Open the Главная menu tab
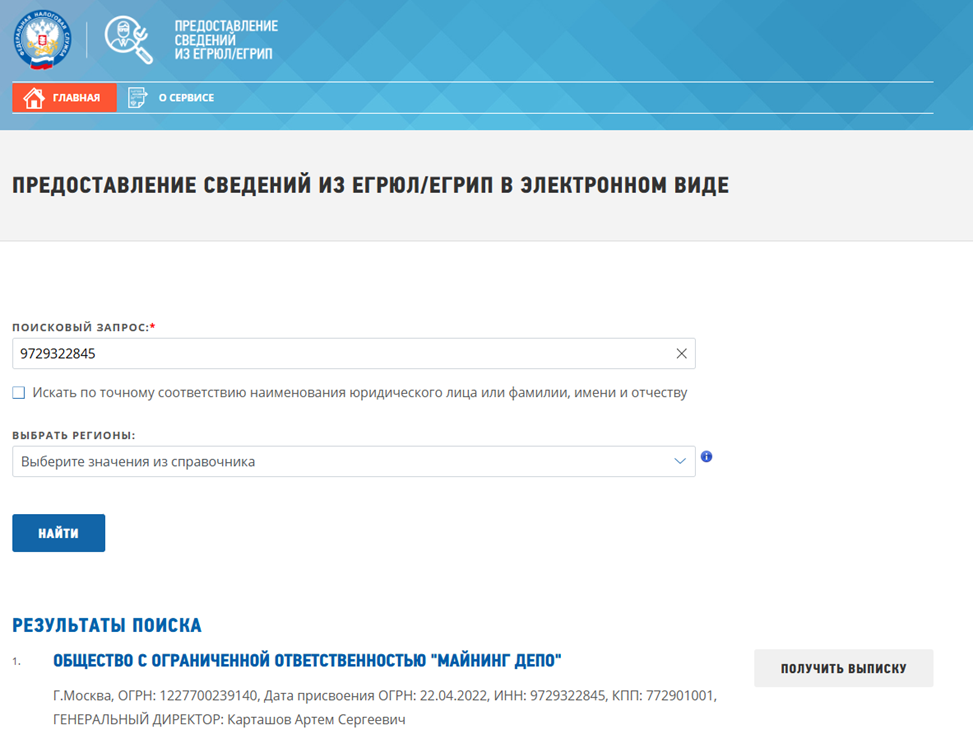Image resolution: width=973 pixels, height=744 pixels. click(65, 98)
